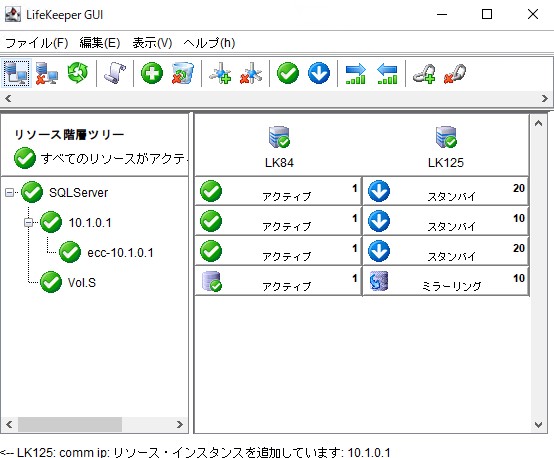
Task: Click the Unextend resource hierarchy left-arrow icon
Action: tap(387, 74)
